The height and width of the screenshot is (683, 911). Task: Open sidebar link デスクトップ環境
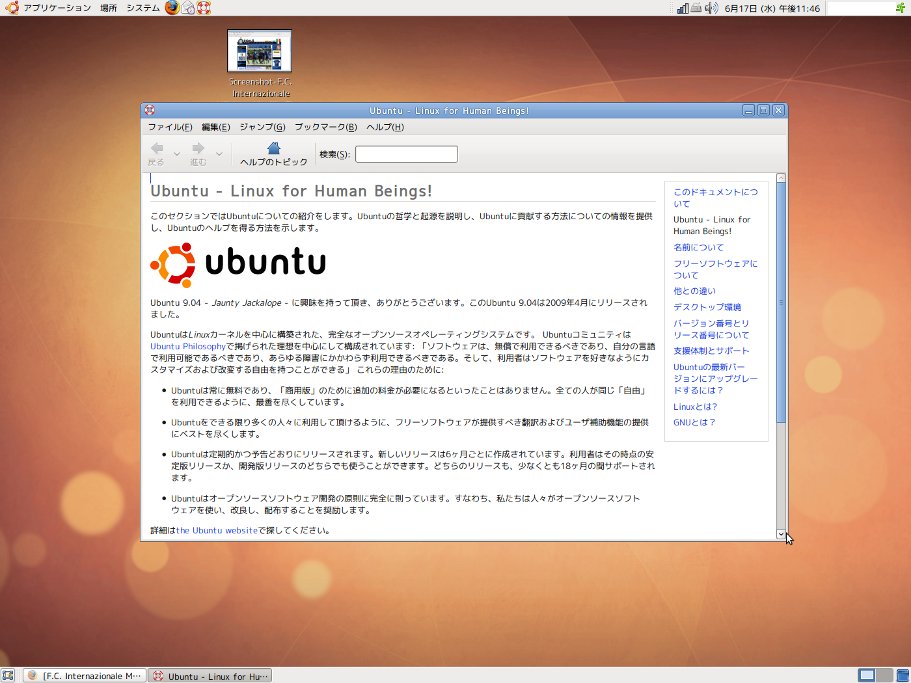pyautogui.click(x=707, y=307)
